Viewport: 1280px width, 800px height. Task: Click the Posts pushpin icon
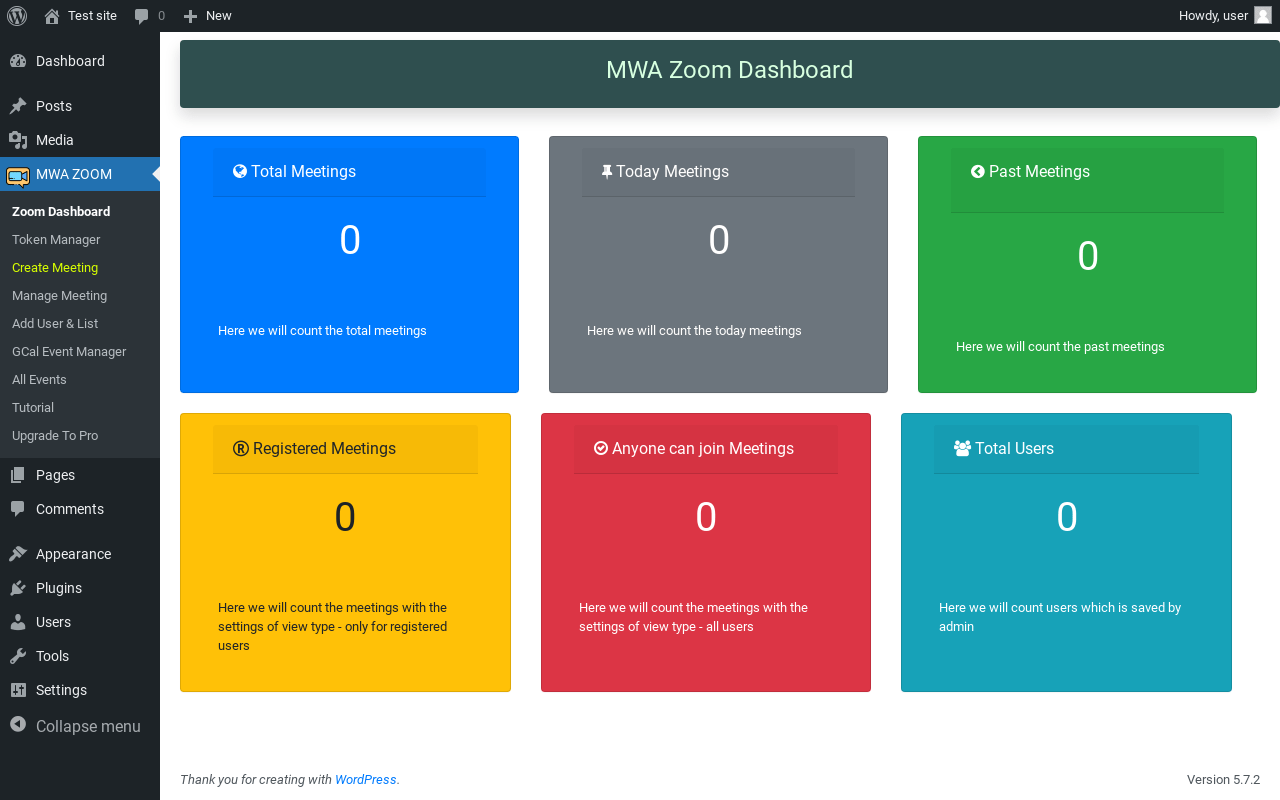click(x=18, y=106)
